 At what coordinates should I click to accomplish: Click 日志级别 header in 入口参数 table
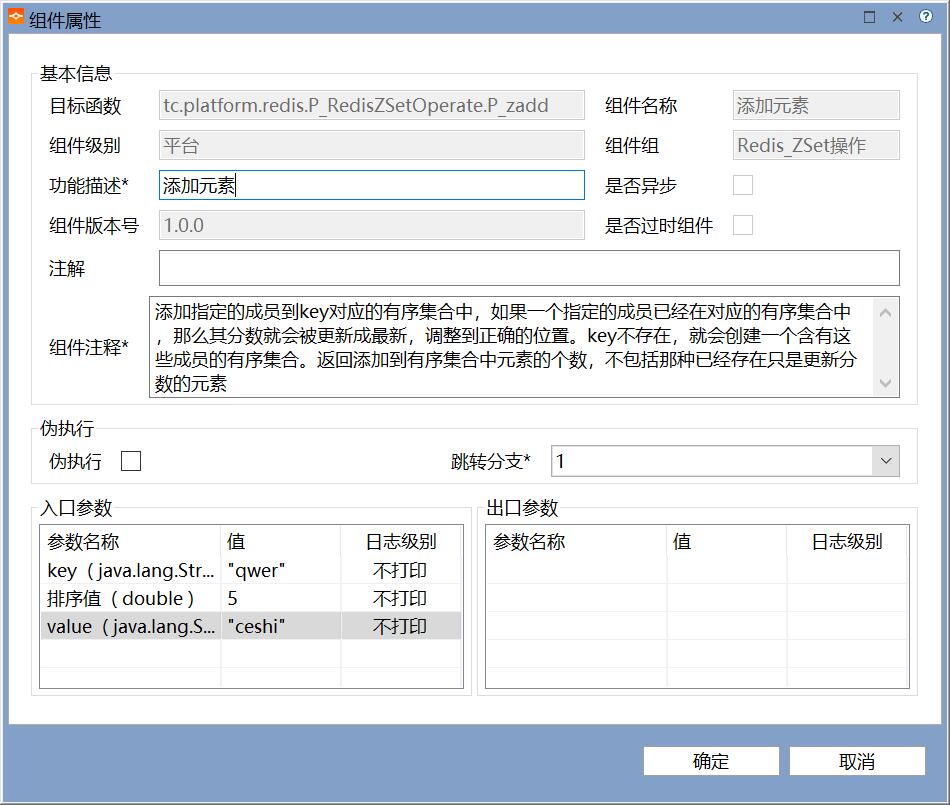click(400, 542)
